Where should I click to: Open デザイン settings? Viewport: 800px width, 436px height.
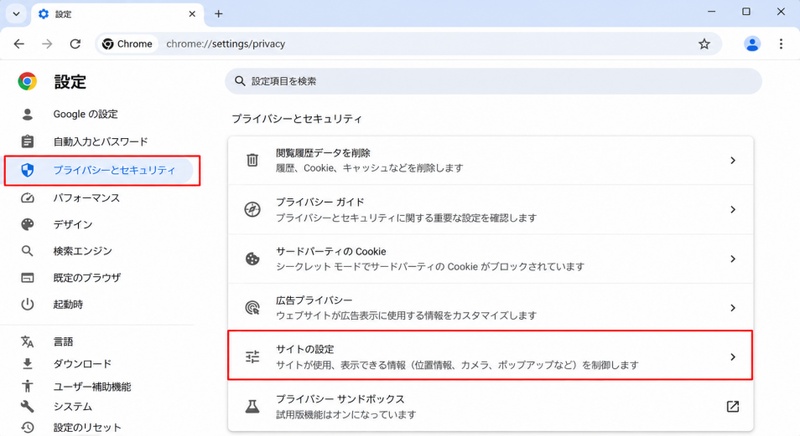(x=73, y=224)
